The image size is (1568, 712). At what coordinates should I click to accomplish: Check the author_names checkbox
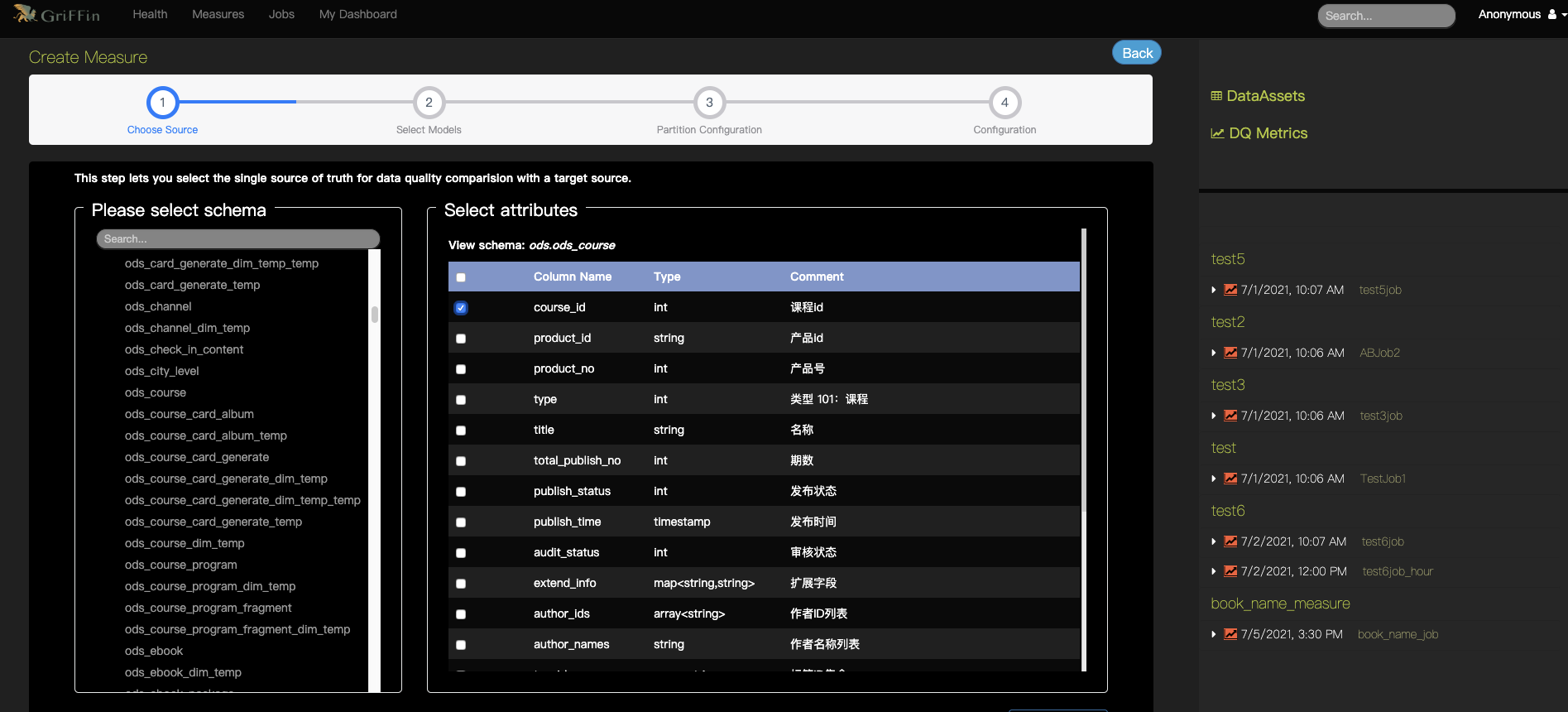[461, 645]
